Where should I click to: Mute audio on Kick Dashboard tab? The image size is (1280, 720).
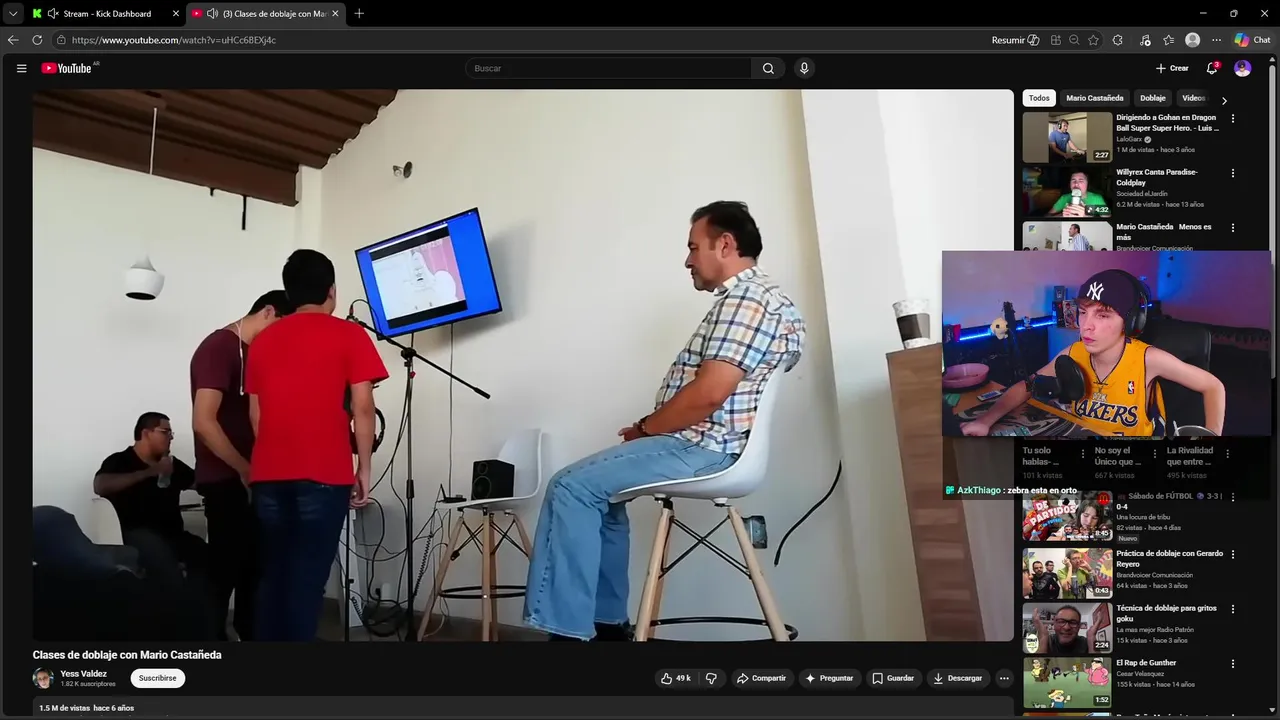(53, 13)
